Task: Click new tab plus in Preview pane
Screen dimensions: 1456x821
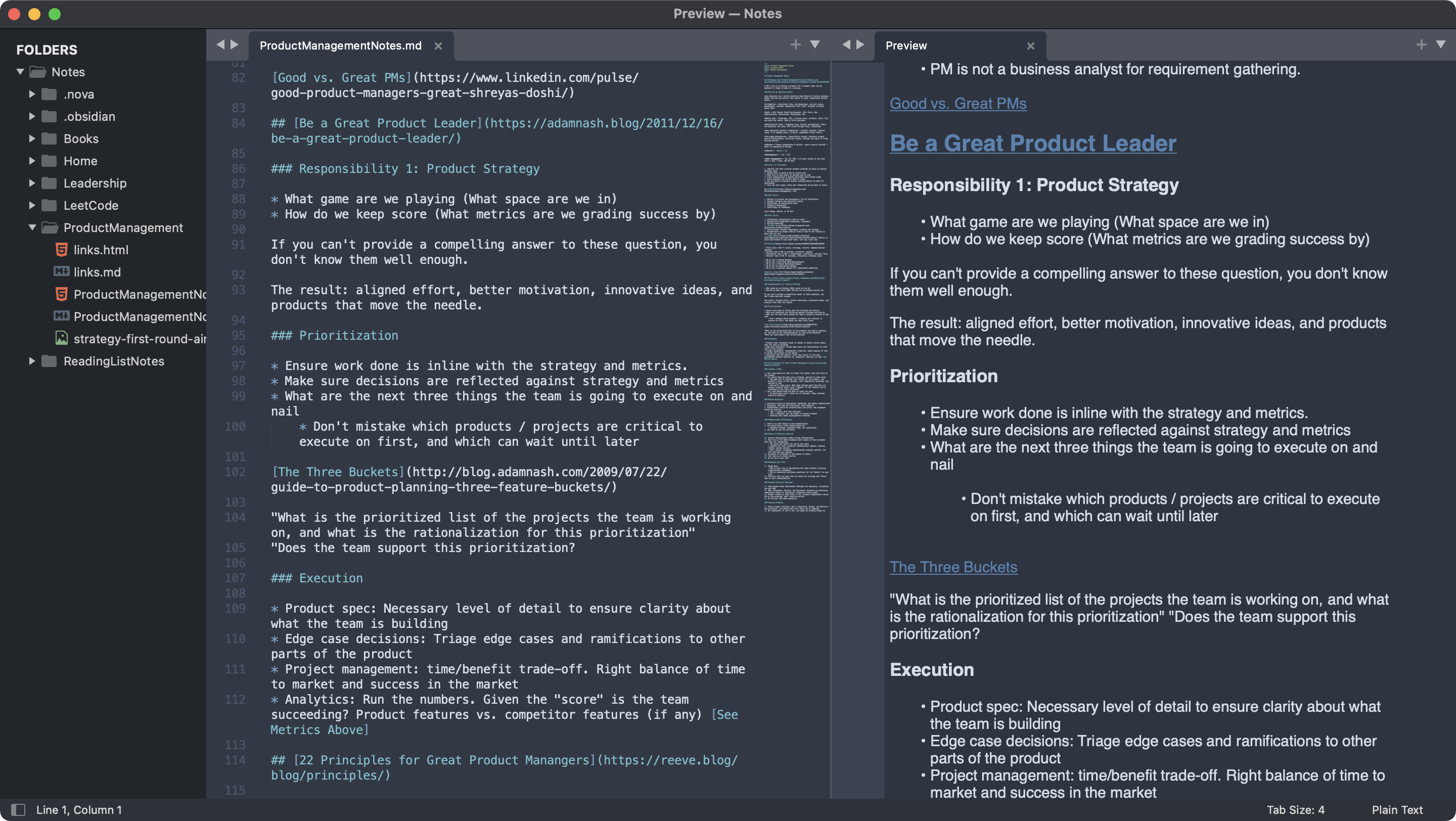Action: (1421, 44)
